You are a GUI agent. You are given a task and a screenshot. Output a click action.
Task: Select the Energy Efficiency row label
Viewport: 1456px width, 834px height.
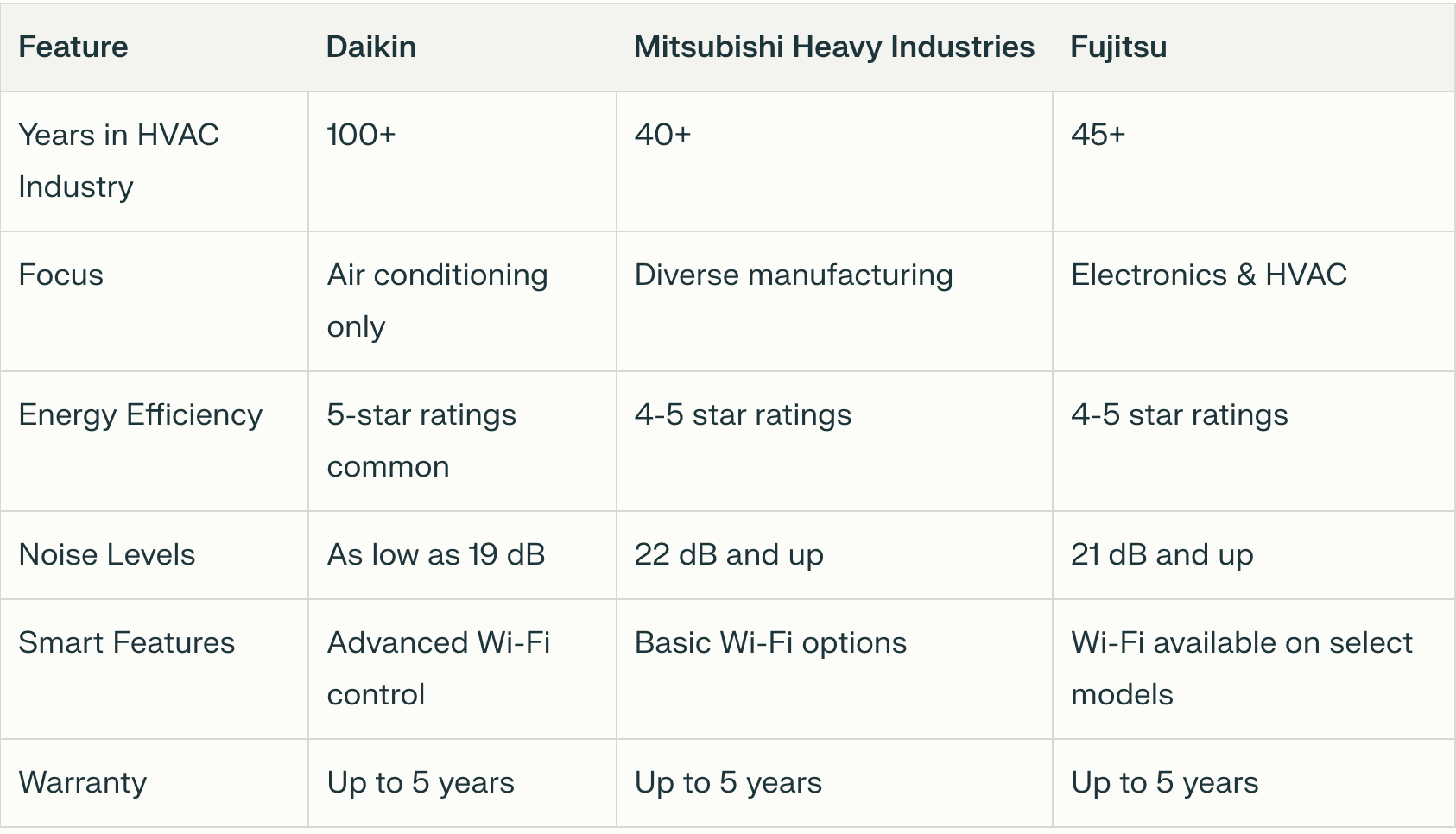point(140,414)
